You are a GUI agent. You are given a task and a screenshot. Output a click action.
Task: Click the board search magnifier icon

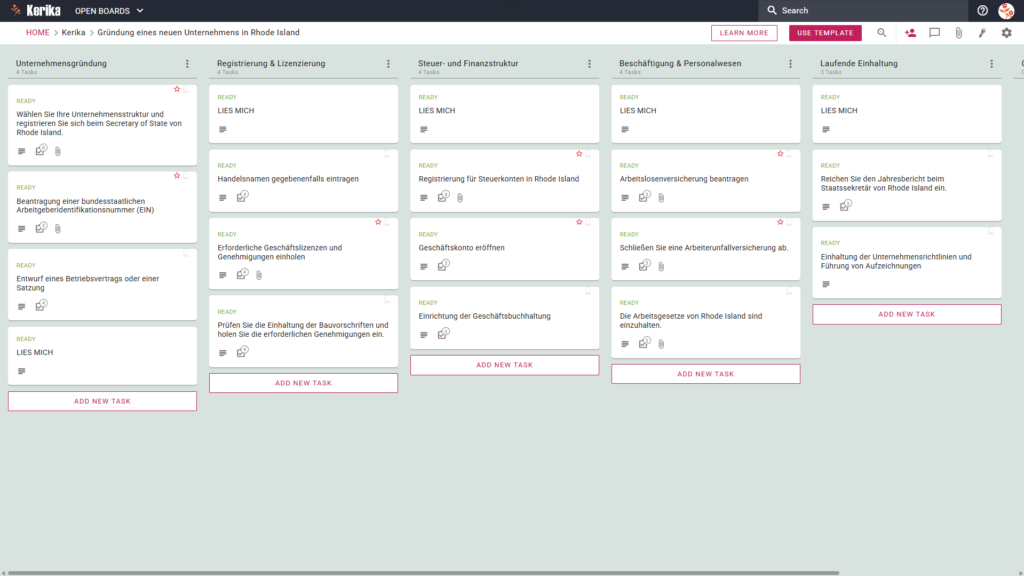click(x=882, y=33)
